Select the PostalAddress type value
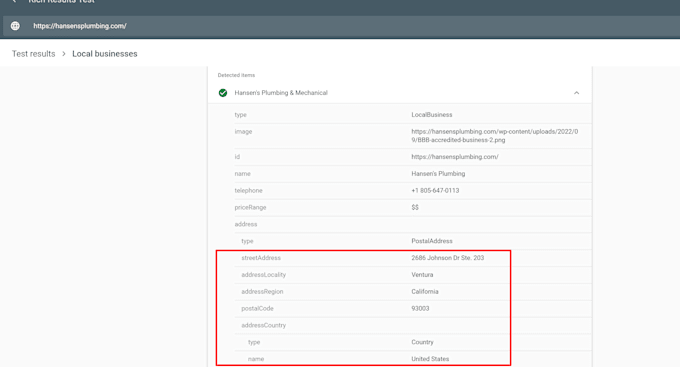Image resolution: width=680 pixels, height=367 pixels. [x=432, y=241]
